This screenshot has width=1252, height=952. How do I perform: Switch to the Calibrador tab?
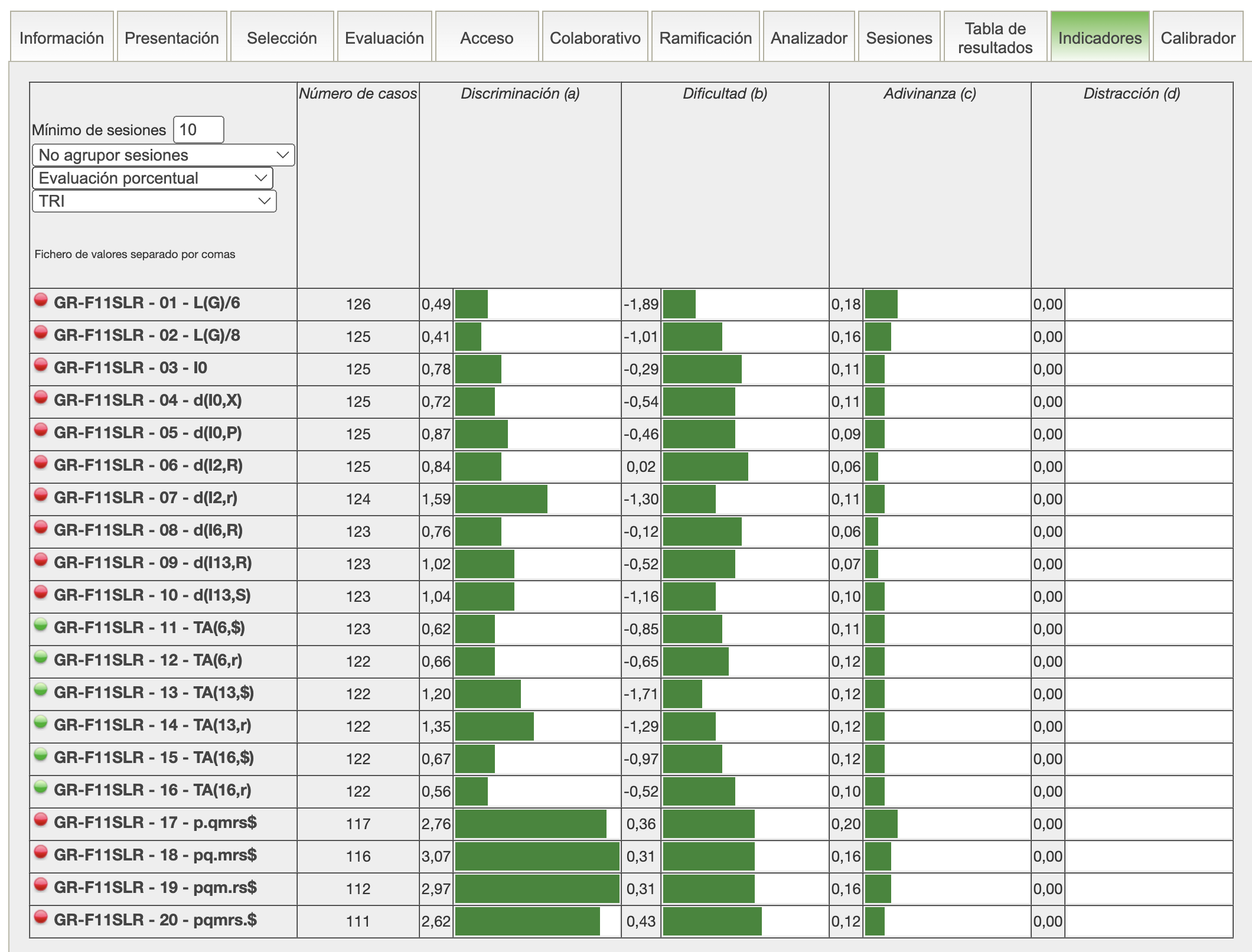(1198, 38)
